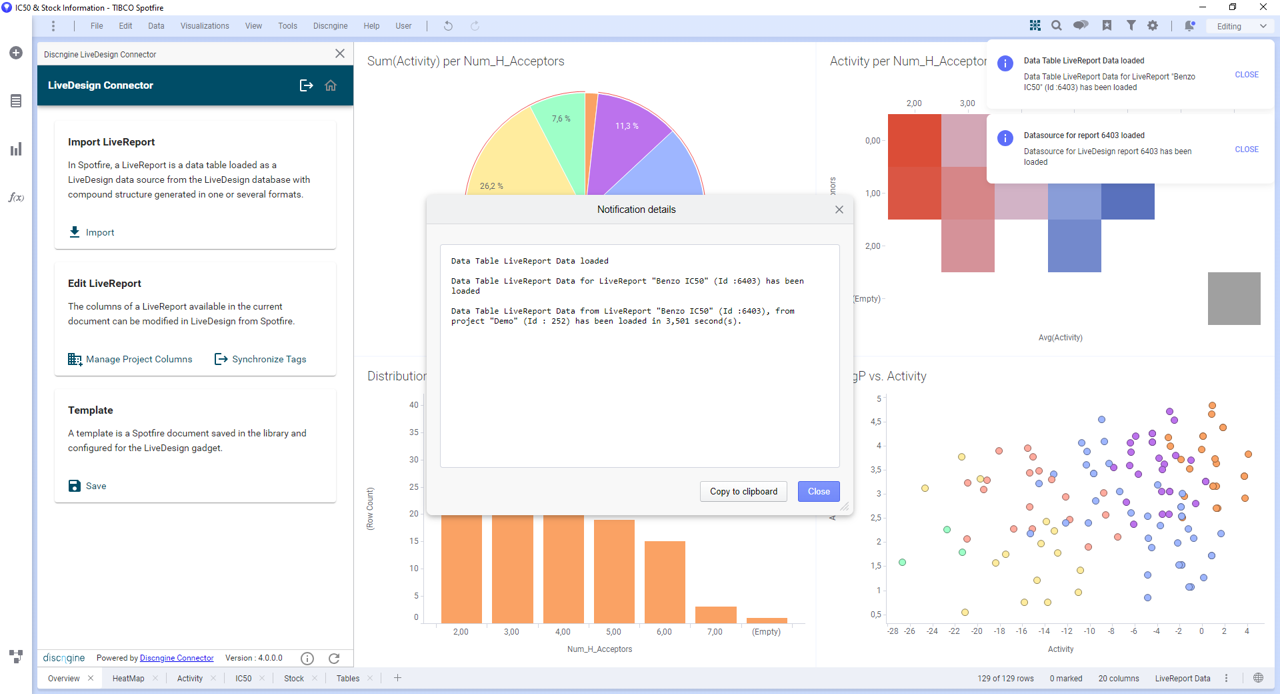Screen dimensions: 1280x694
Task: Open the Bookmarks panel icon
Action: (1107, 26)
